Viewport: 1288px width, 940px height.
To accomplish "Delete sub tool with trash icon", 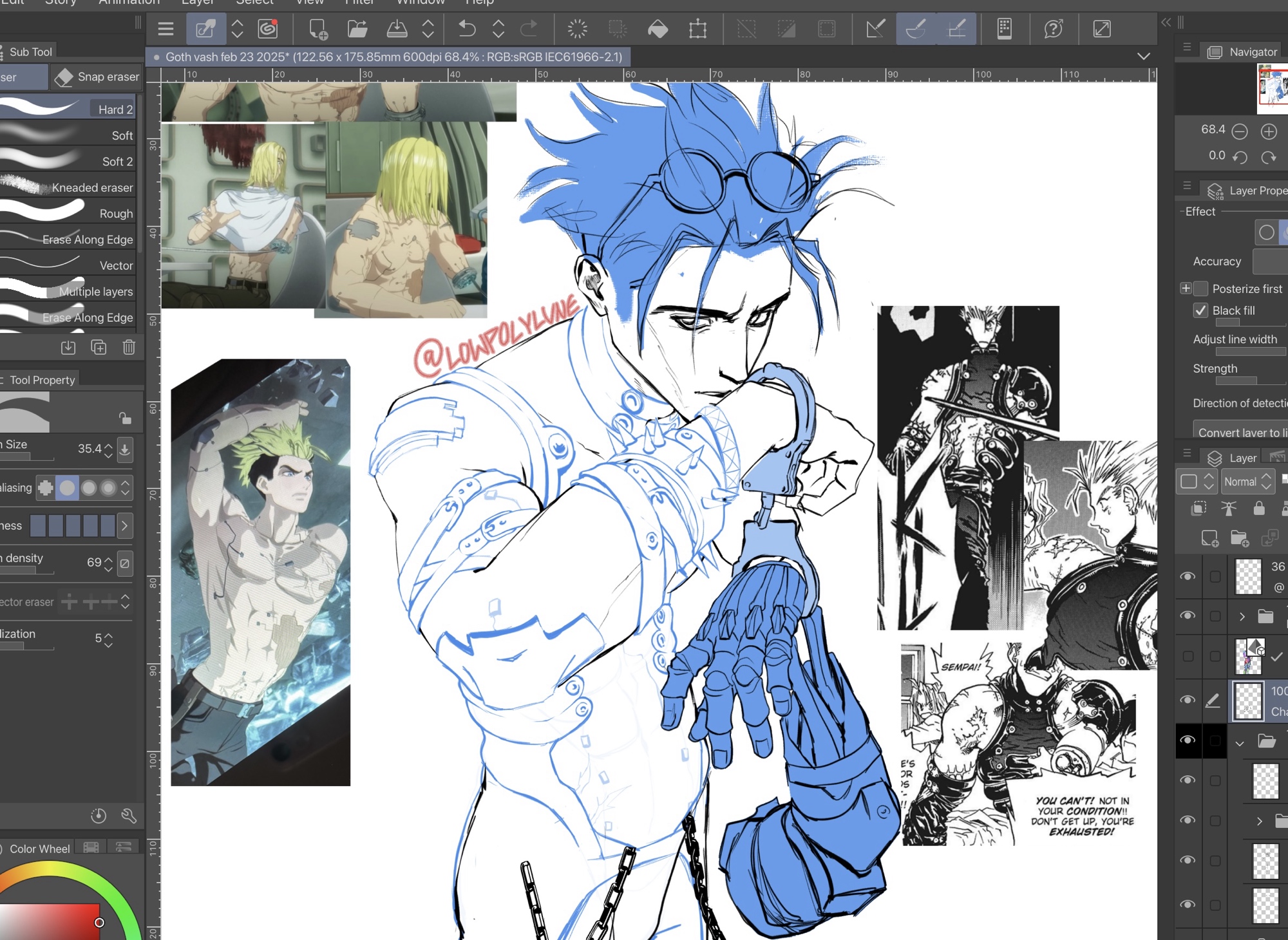I will (x=129, y=348).
